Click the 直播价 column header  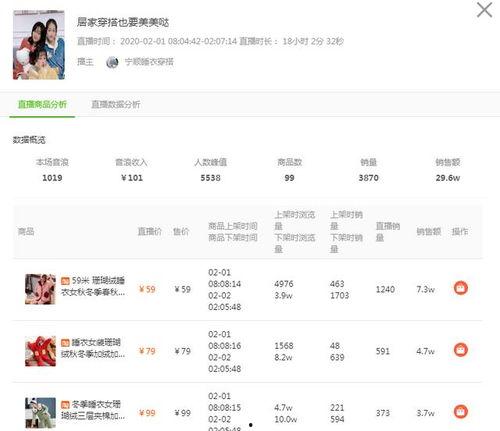point(150,231)
